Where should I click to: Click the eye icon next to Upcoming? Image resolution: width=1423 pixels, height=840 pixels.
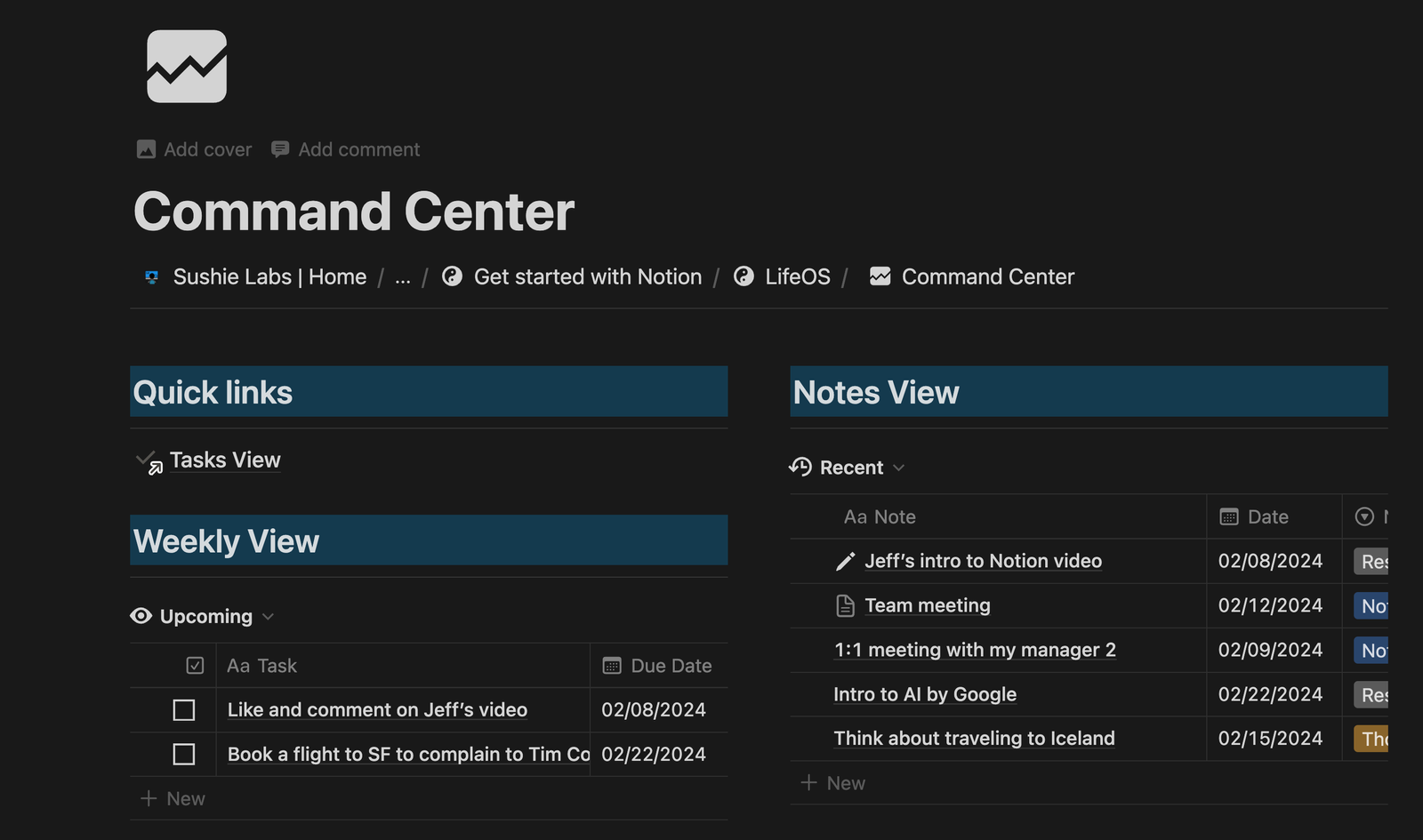click(141, 616)
